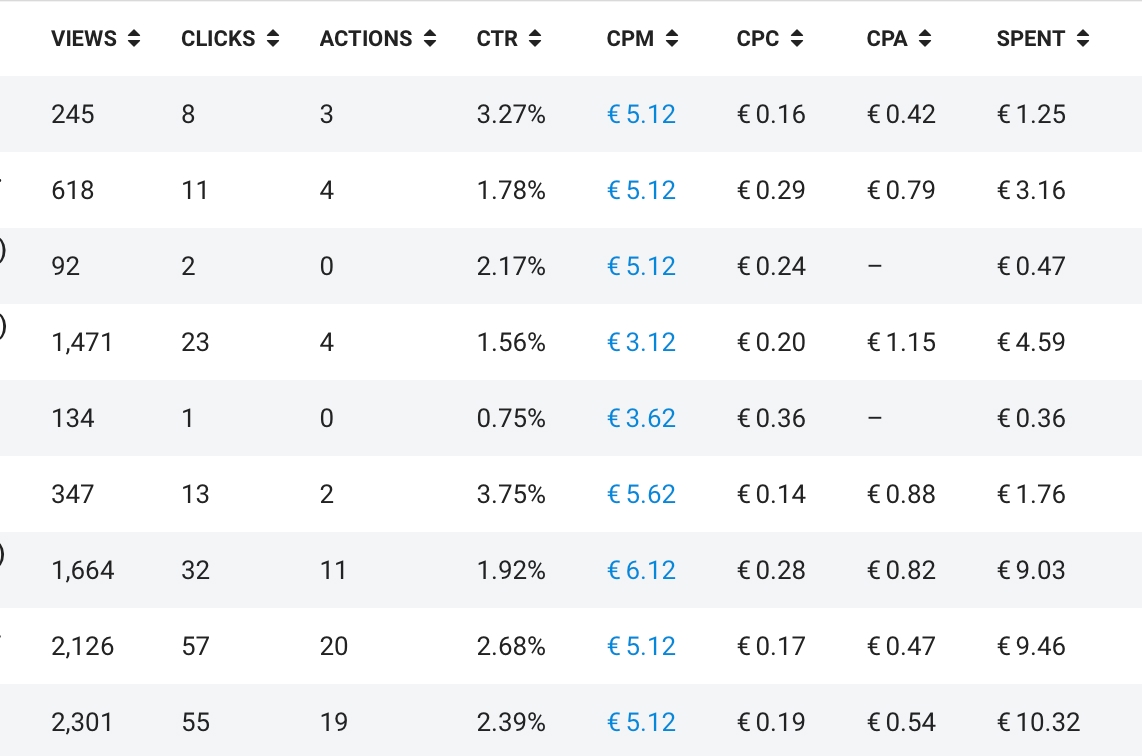Click the € 1.15 CPA cell
Screen dimensions: 1142x756
pyautogui.click(x=901, y=342)
